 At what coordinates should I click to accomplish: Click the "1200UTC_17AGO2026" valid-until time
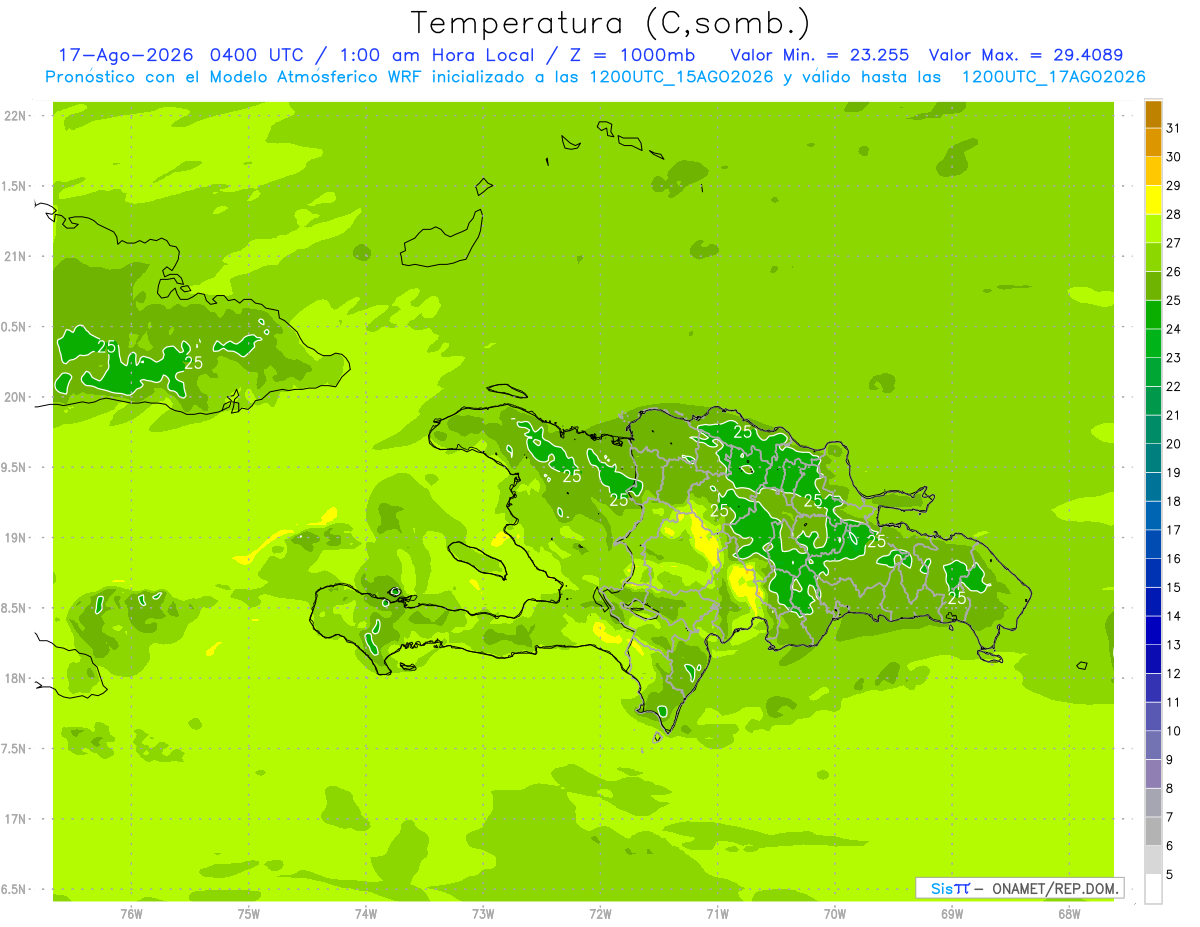pos(1053,77)
